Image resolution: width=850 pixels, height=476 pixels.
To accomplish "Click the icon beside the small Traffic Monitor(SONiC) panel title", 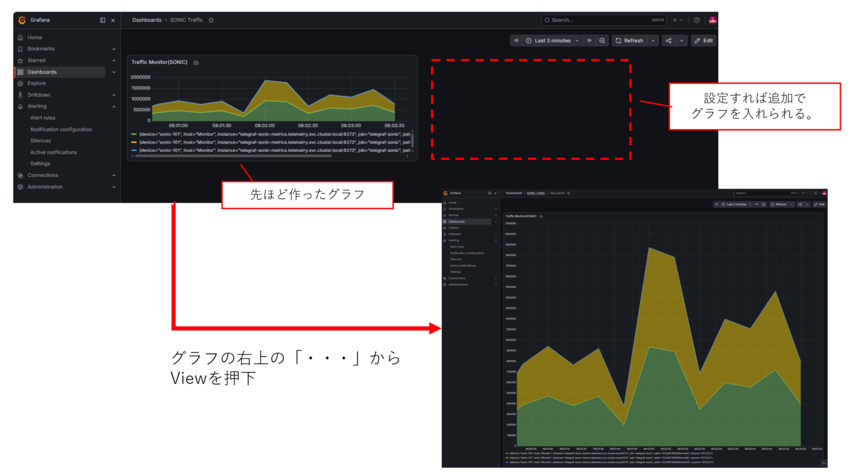I will tap(196, 63).
